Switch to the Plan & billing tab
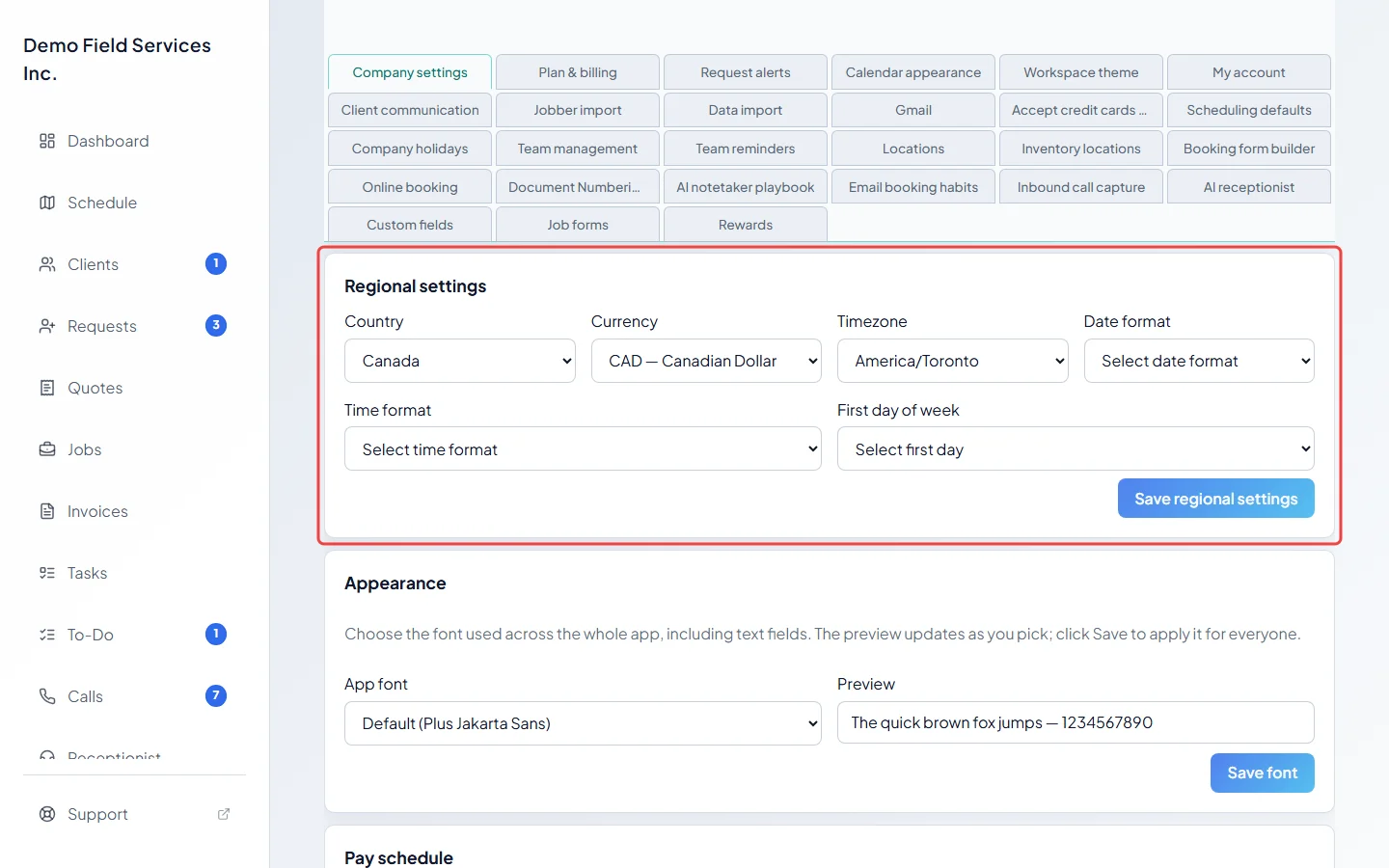This screenshot has width=1389, height=868. coord(578,72)
